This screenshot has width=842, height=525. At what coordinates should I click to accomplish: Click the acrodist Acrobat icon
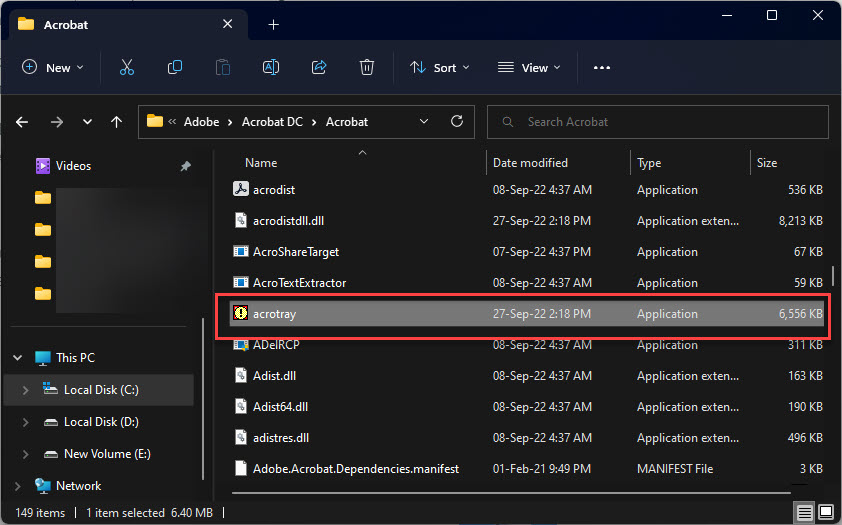point(241,189)
